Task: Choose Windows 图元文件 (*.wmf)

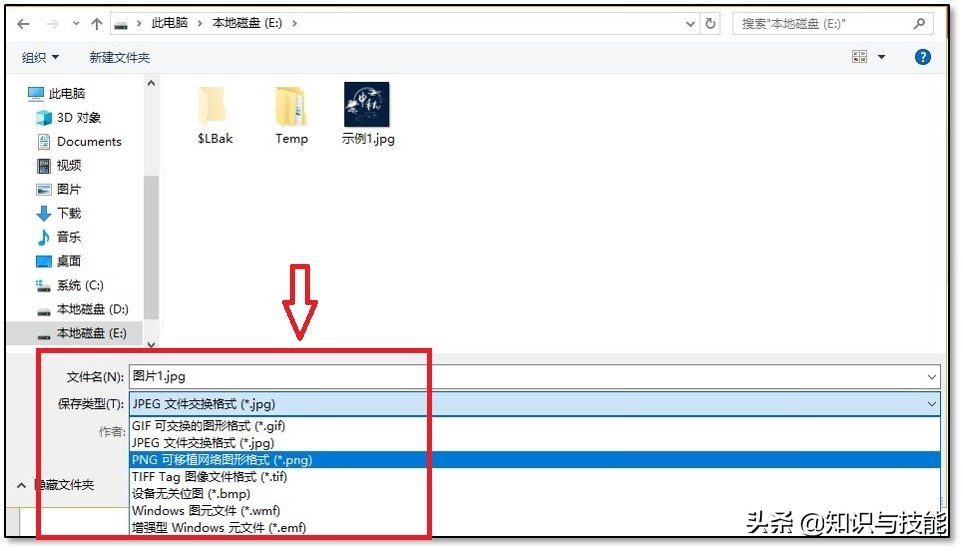Action: click(534, 510)
